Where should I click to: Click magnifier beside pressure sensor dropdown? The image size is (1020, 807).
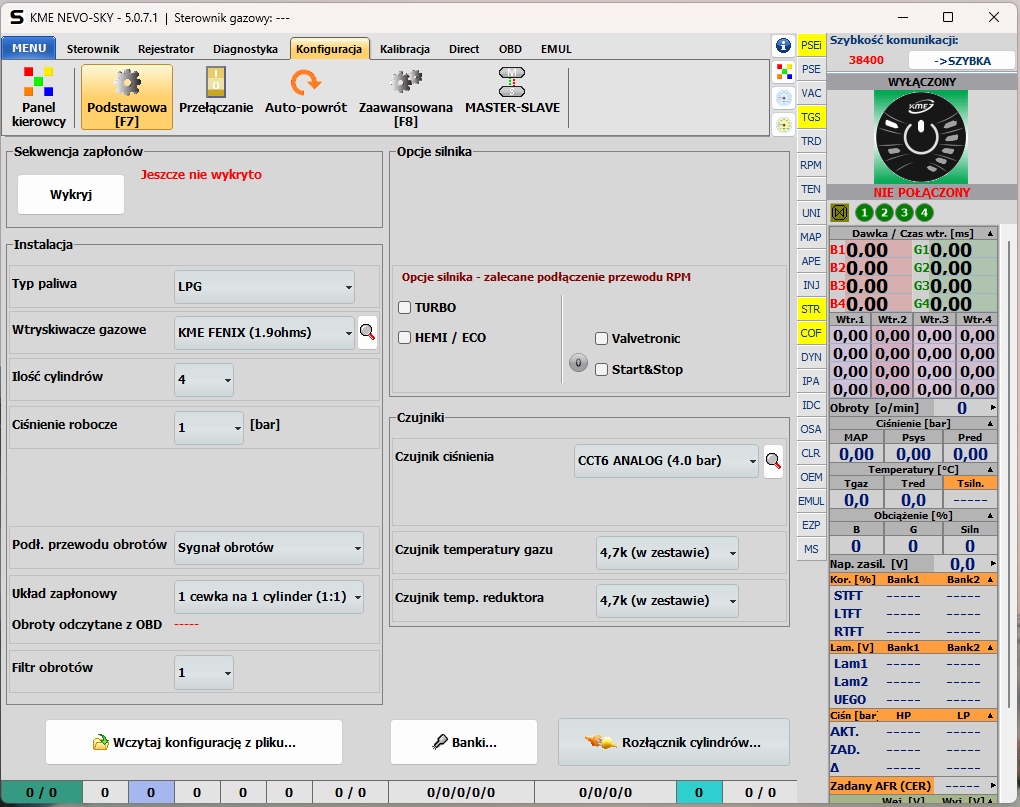(x=773, y=461)
